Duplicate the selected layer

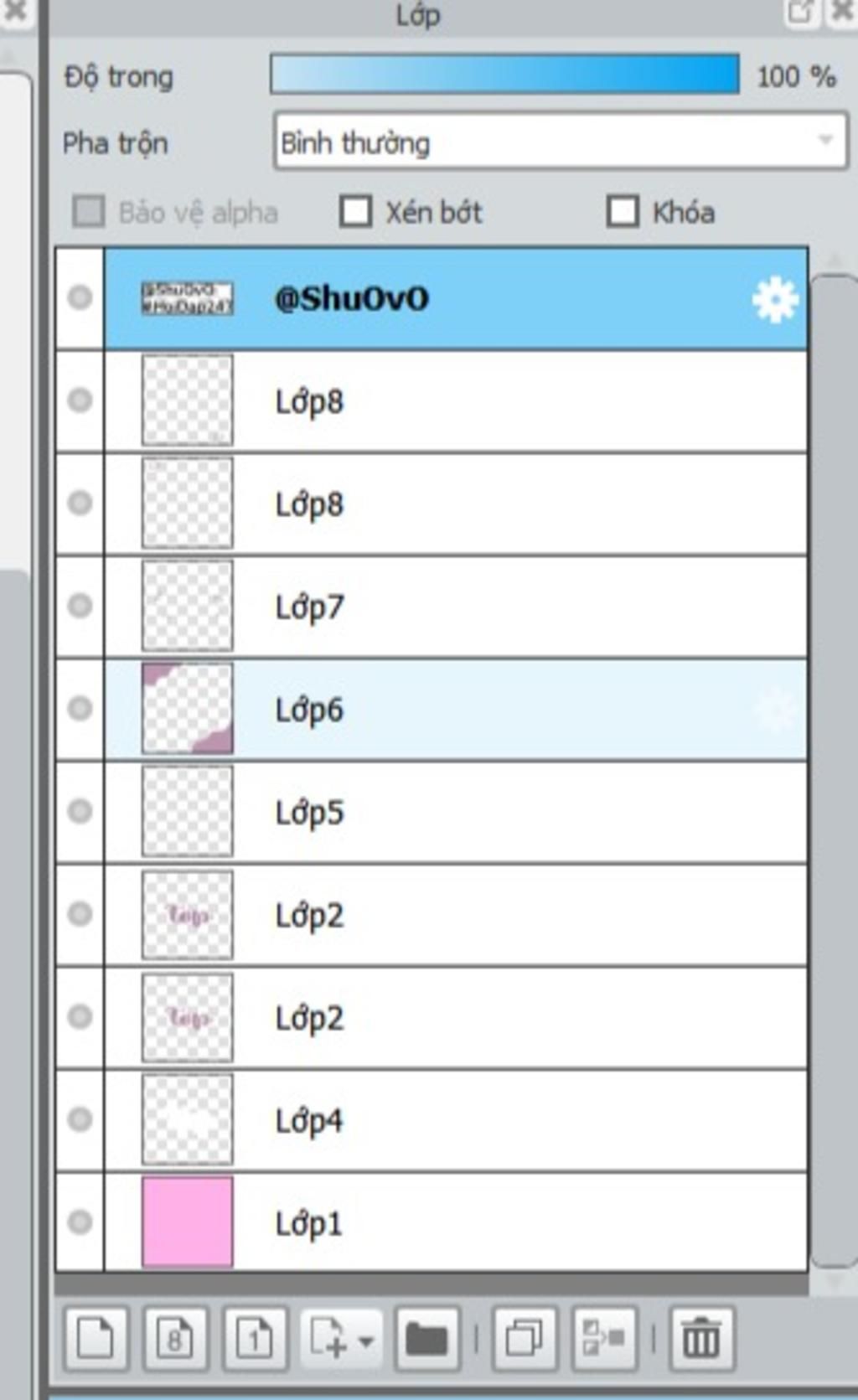[525, 1338]
